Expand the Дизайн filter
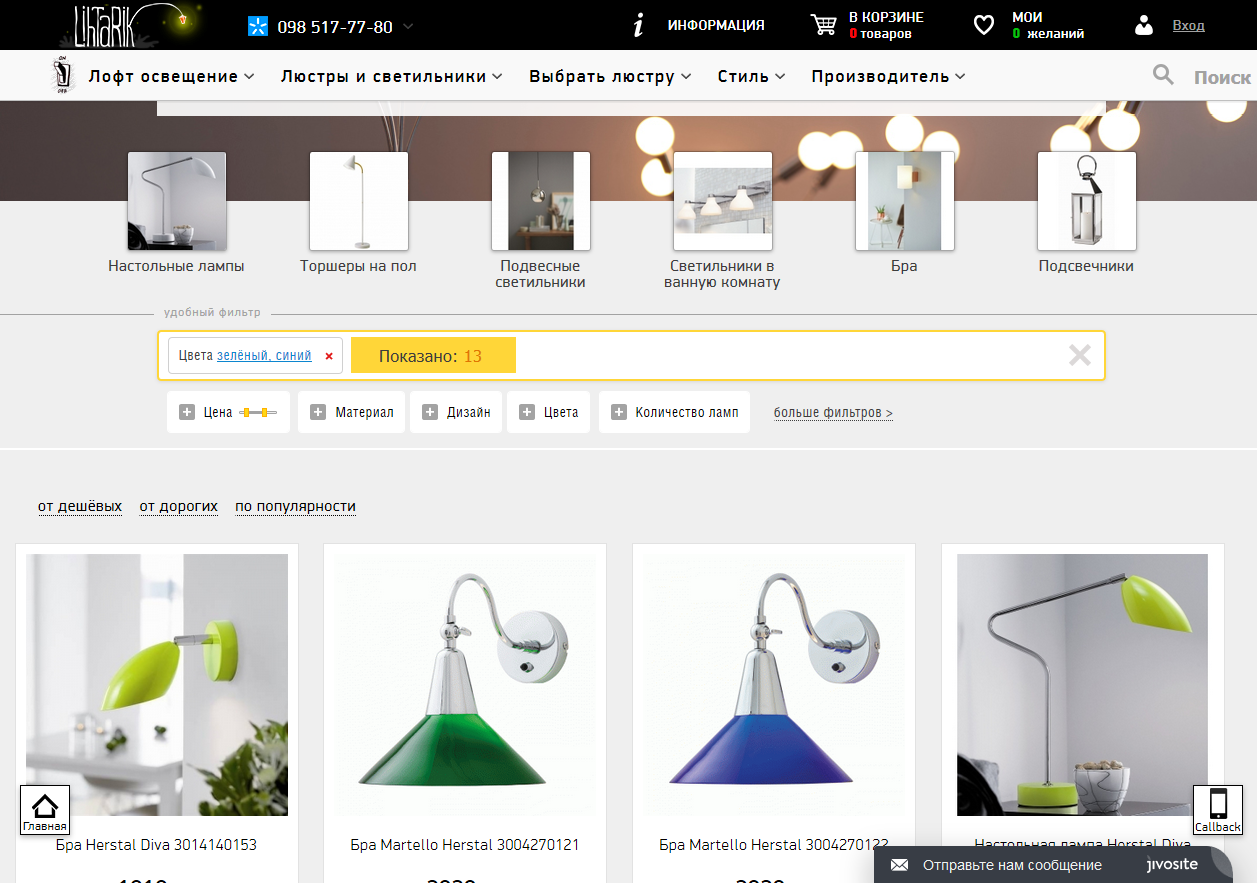The image size is (1257, 883). click(x=456, y=412)
